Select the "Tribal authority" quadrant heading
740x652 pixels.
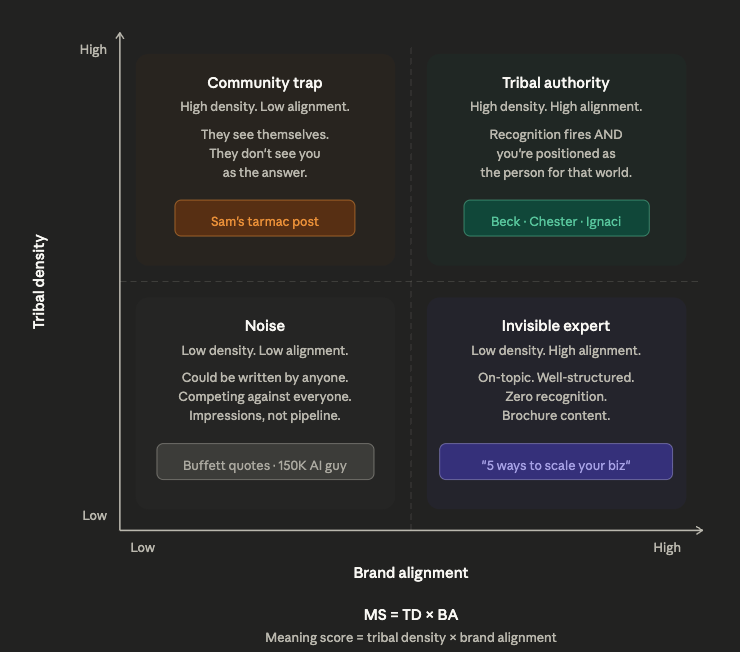coord(556,83)
